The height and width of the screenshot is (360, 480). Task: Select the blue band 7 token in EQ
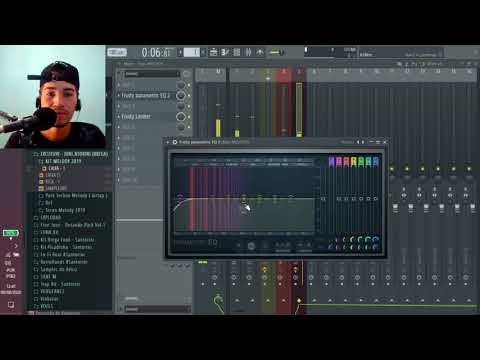(x=376, y=162)
